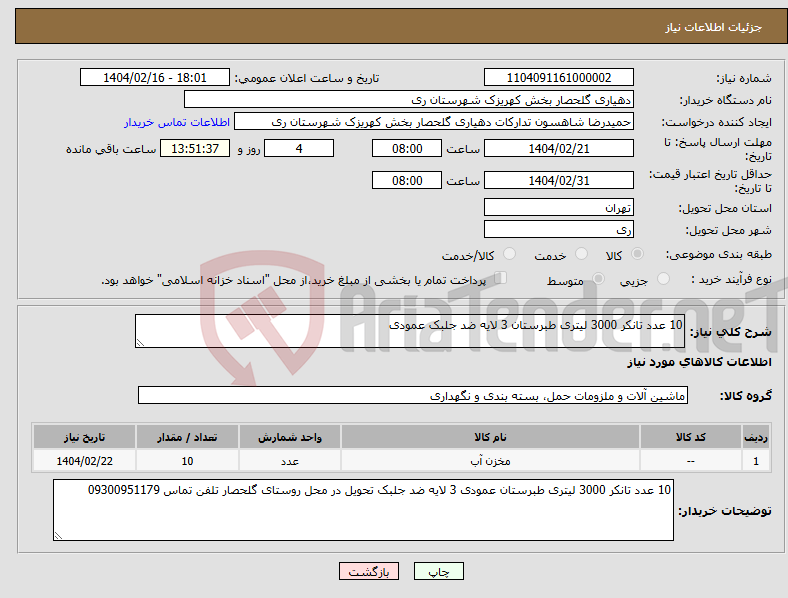Screen dimensions: 788x598
Task: Open the buyer contact information link
Action: point(177,122)
